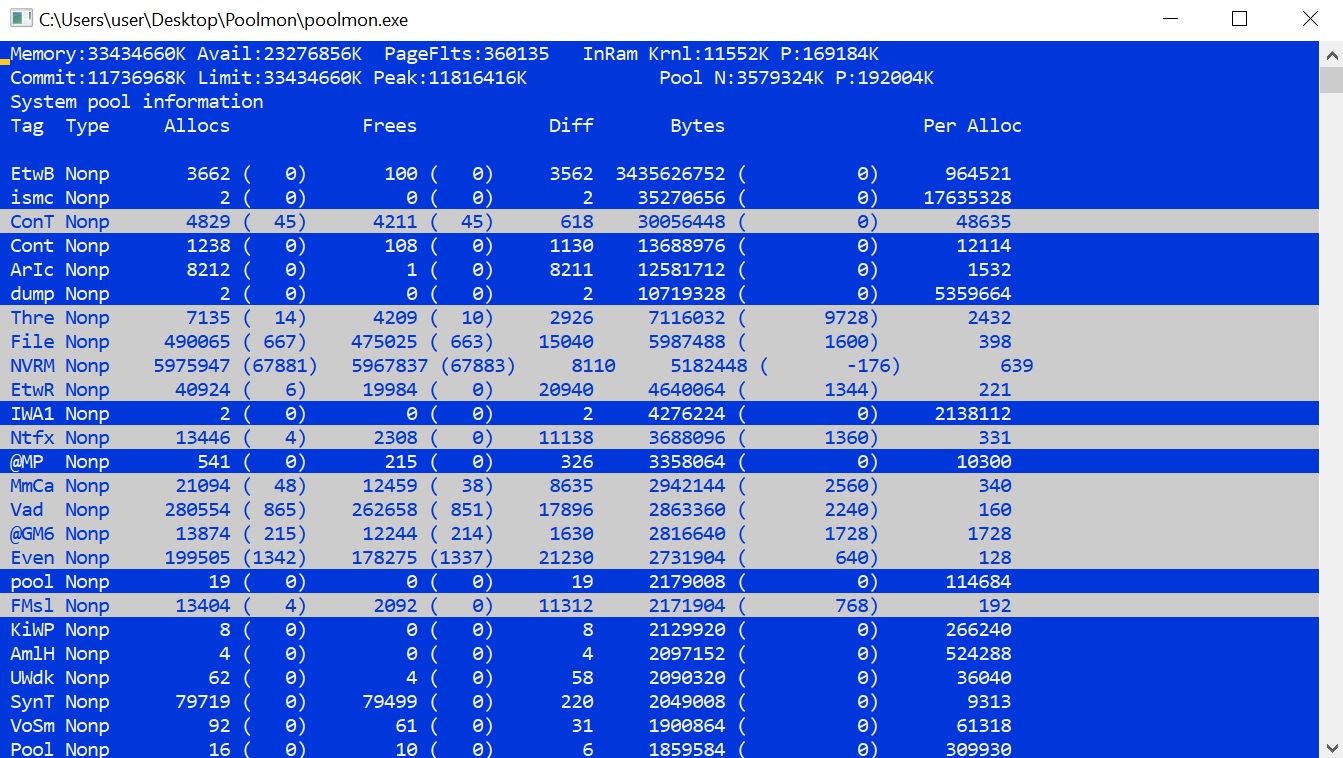Click the File frees count 475025
Viewport: 1343px width, 758px height.
click(384, 342)
